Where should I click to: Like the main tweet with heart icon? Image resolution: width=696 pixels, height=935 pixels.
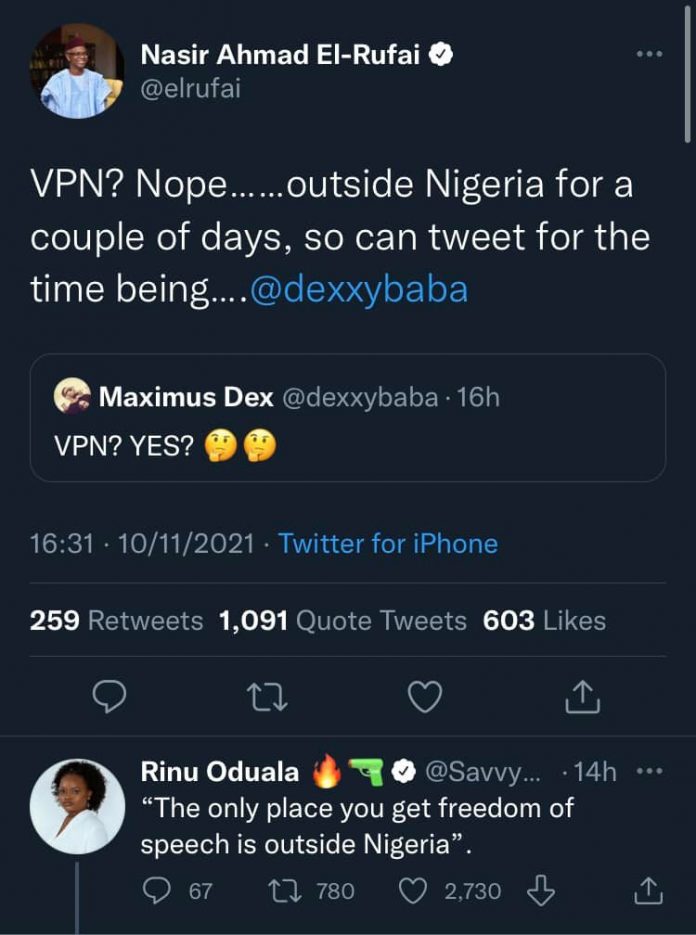[x=426, y=697]
